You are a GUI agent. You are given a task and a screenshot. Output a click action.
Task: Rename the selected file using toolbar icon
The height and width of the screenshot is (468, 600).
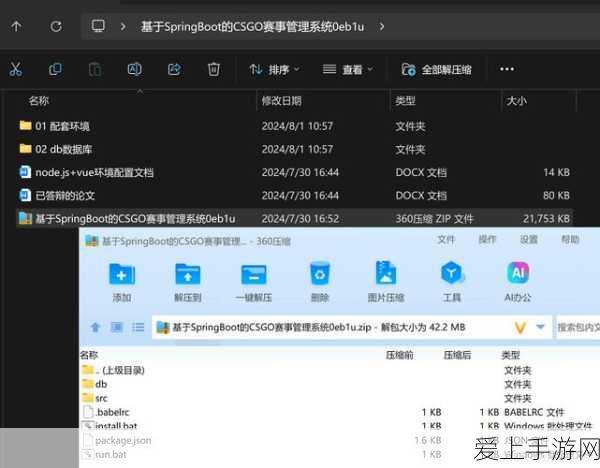tap(134, 69)
